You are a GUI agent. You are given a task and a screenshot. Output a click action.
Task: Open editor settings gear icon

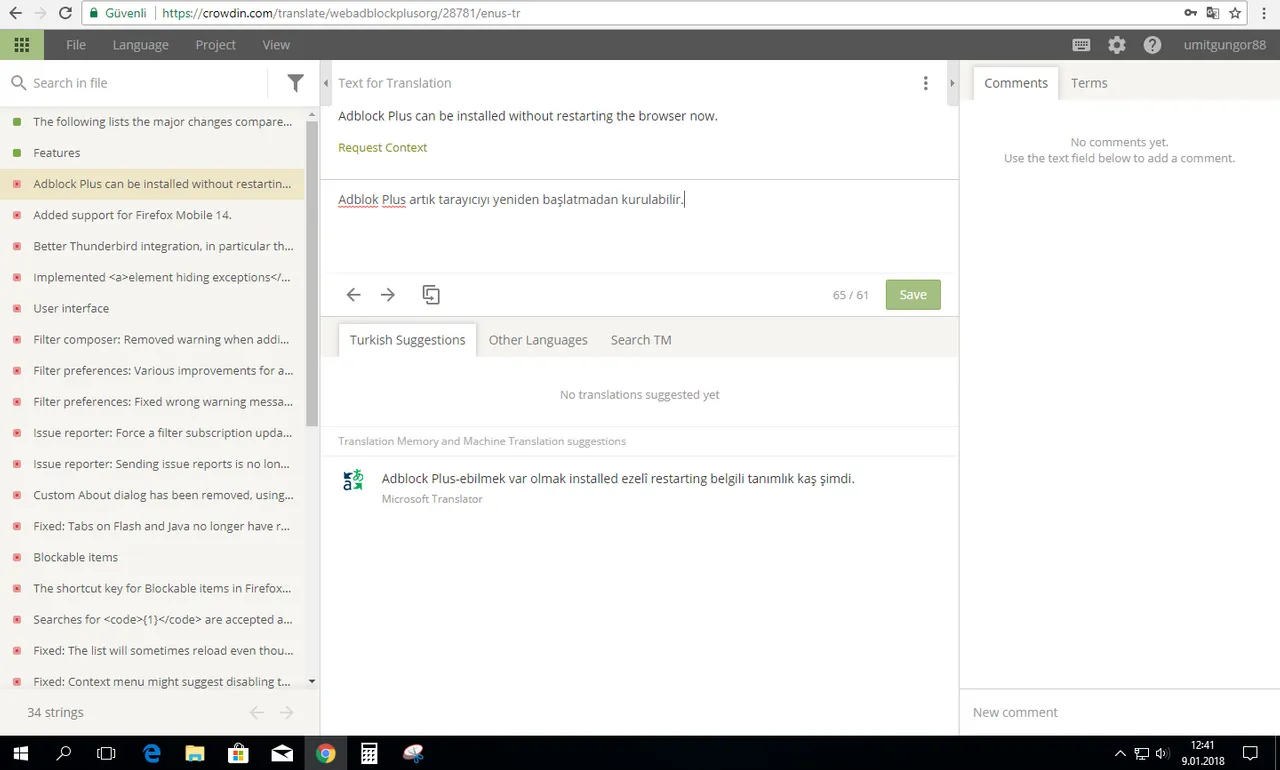click(x=1117, y=45)
